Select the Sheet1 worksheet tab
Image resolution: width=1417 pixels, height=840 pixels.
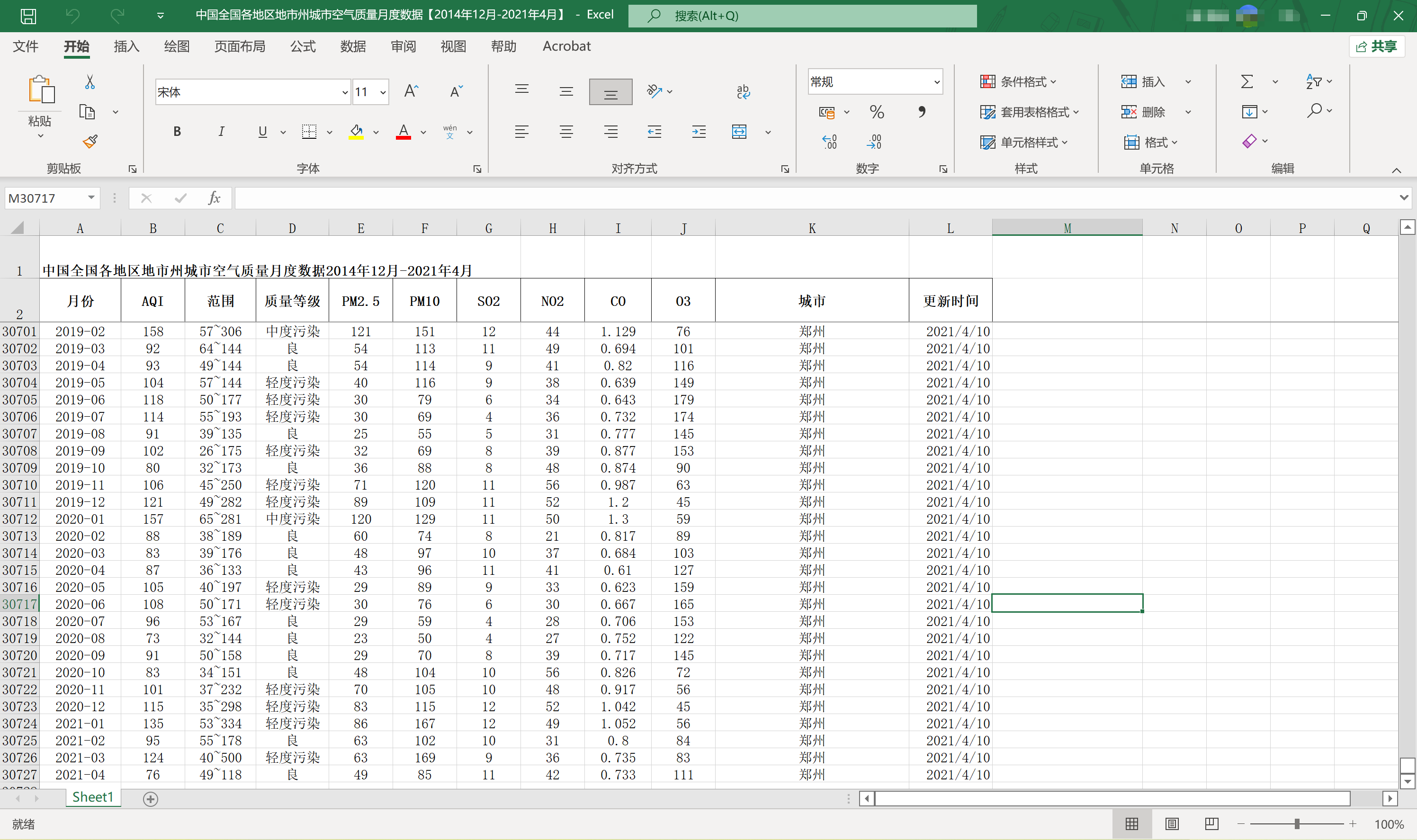93,797
